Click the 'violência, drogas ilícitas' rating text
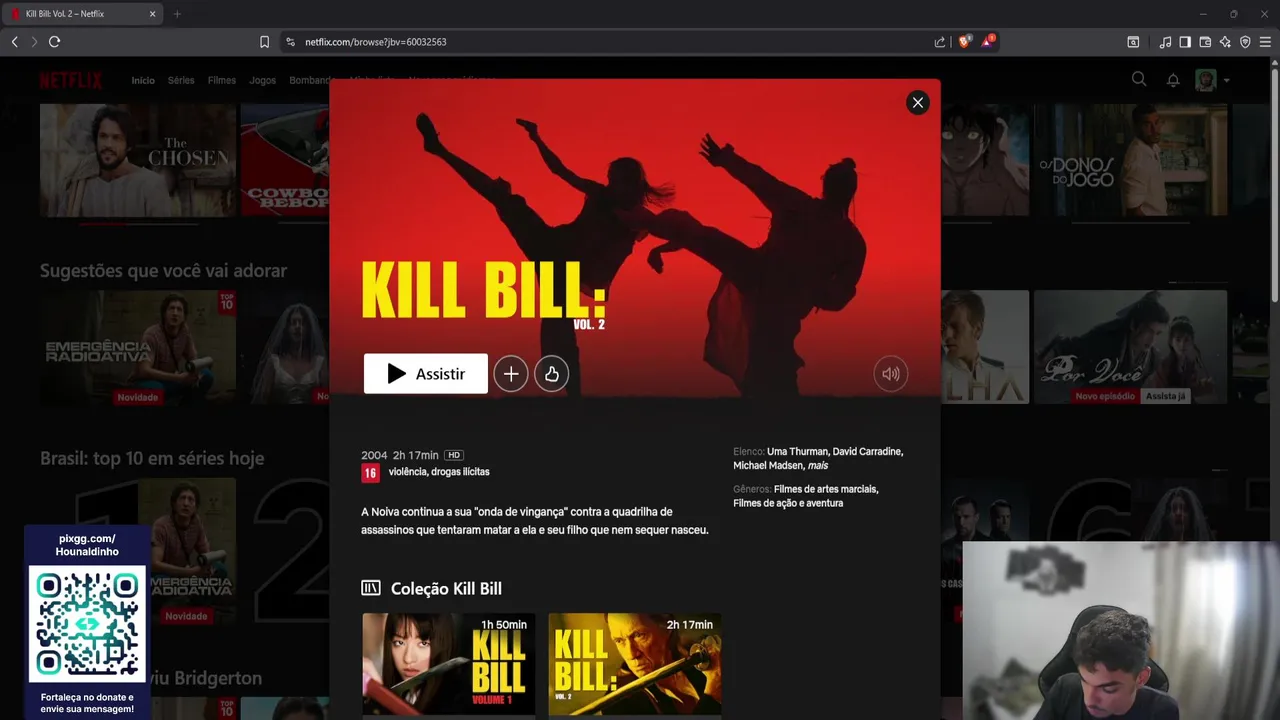The width and height of the screenshot is (1280, 720). (439, 472)
